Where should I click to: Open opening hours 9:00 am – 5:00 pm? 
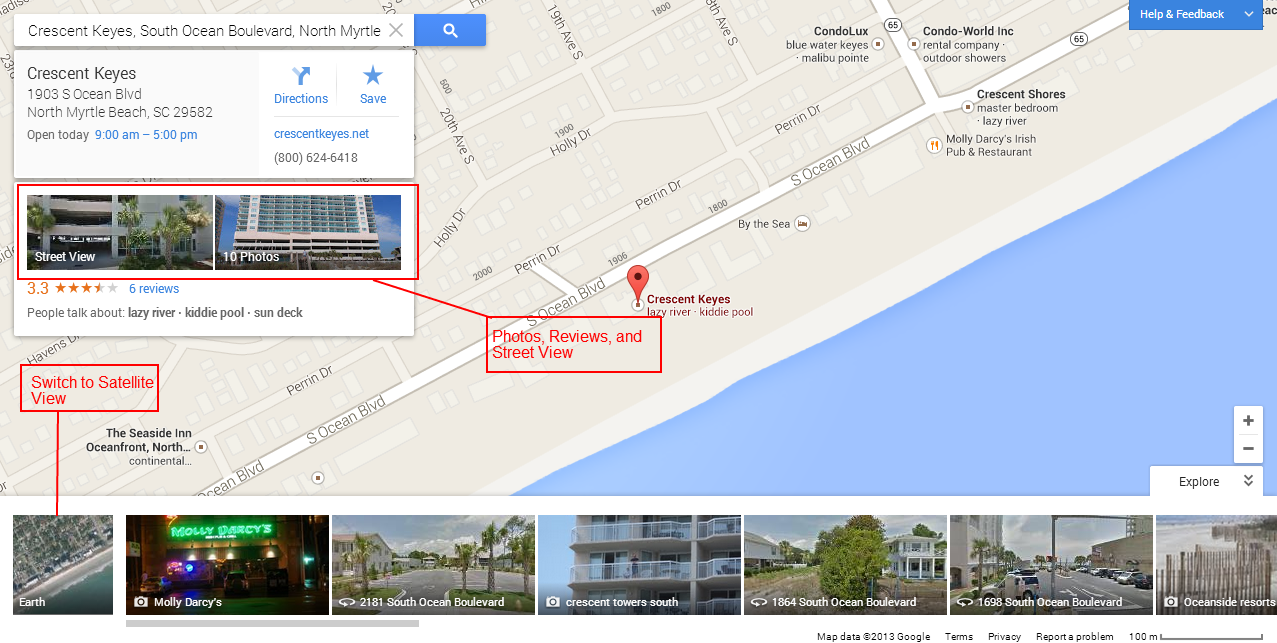click(x=146, y=135)
